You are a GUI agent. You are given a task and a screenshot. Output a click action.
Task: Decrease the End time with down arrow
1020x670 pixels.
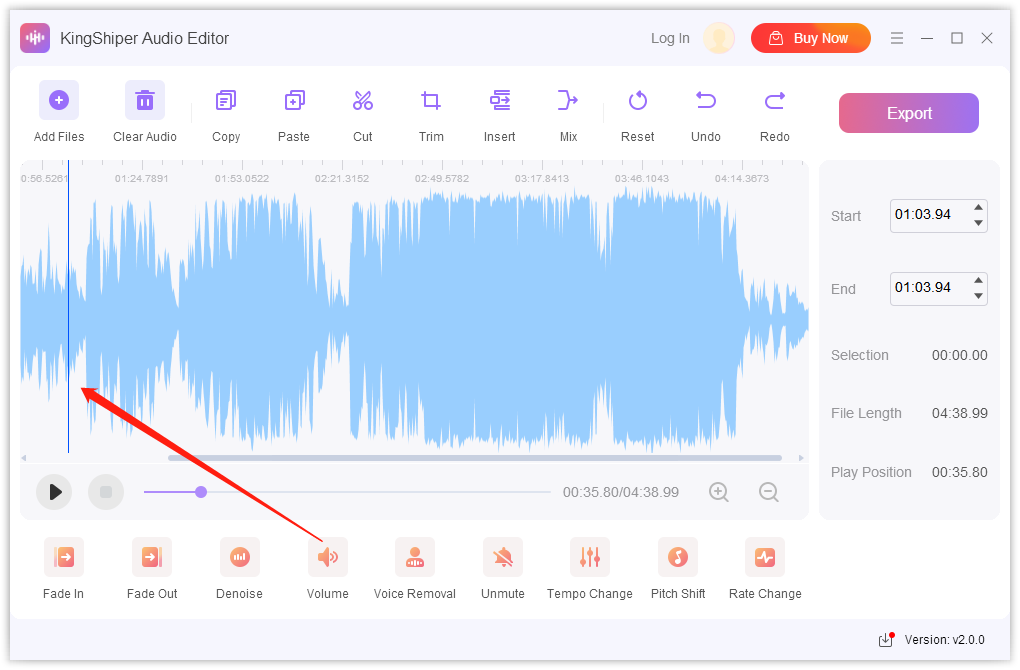tap(978, 296)
